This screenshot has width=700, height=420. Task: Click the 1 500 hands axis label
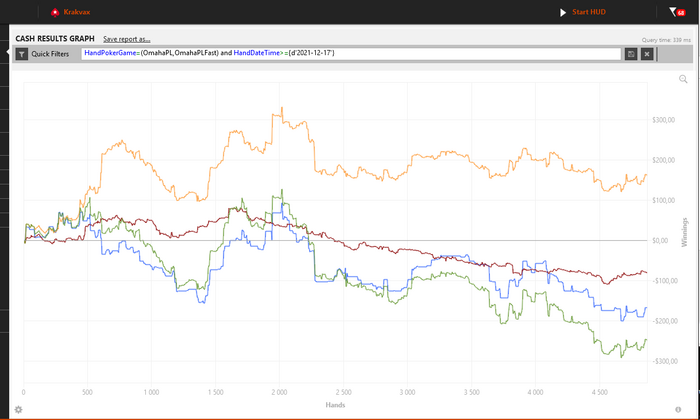[x=216, y=392]
